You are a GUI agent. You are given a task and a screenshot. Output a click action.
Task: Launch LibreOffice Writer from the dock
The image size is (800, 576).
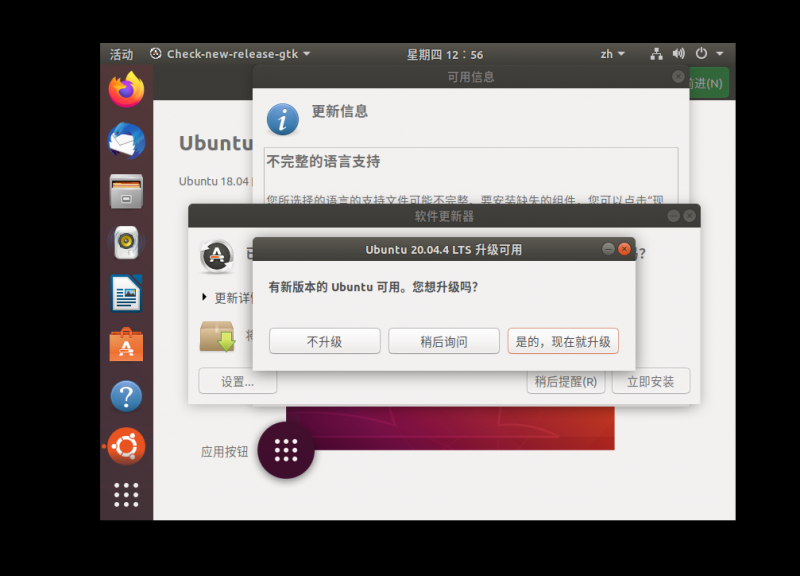(126, 294)
